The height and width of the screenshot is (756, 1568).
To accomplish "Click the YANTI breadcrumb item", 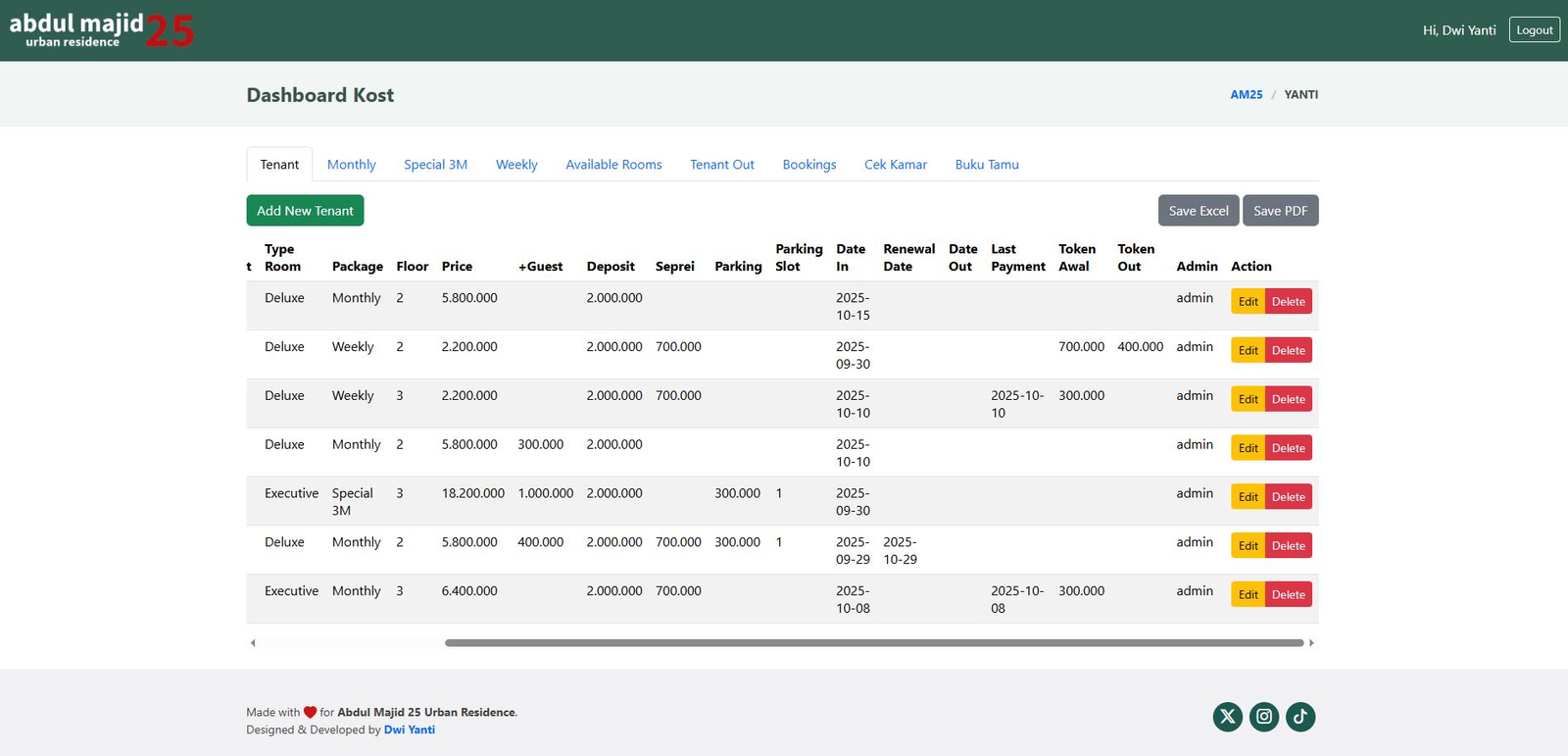I will [x=1301, y=95].
